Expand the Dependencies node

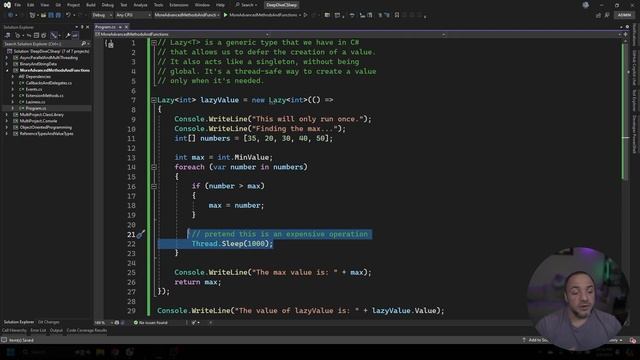point(13,77)
